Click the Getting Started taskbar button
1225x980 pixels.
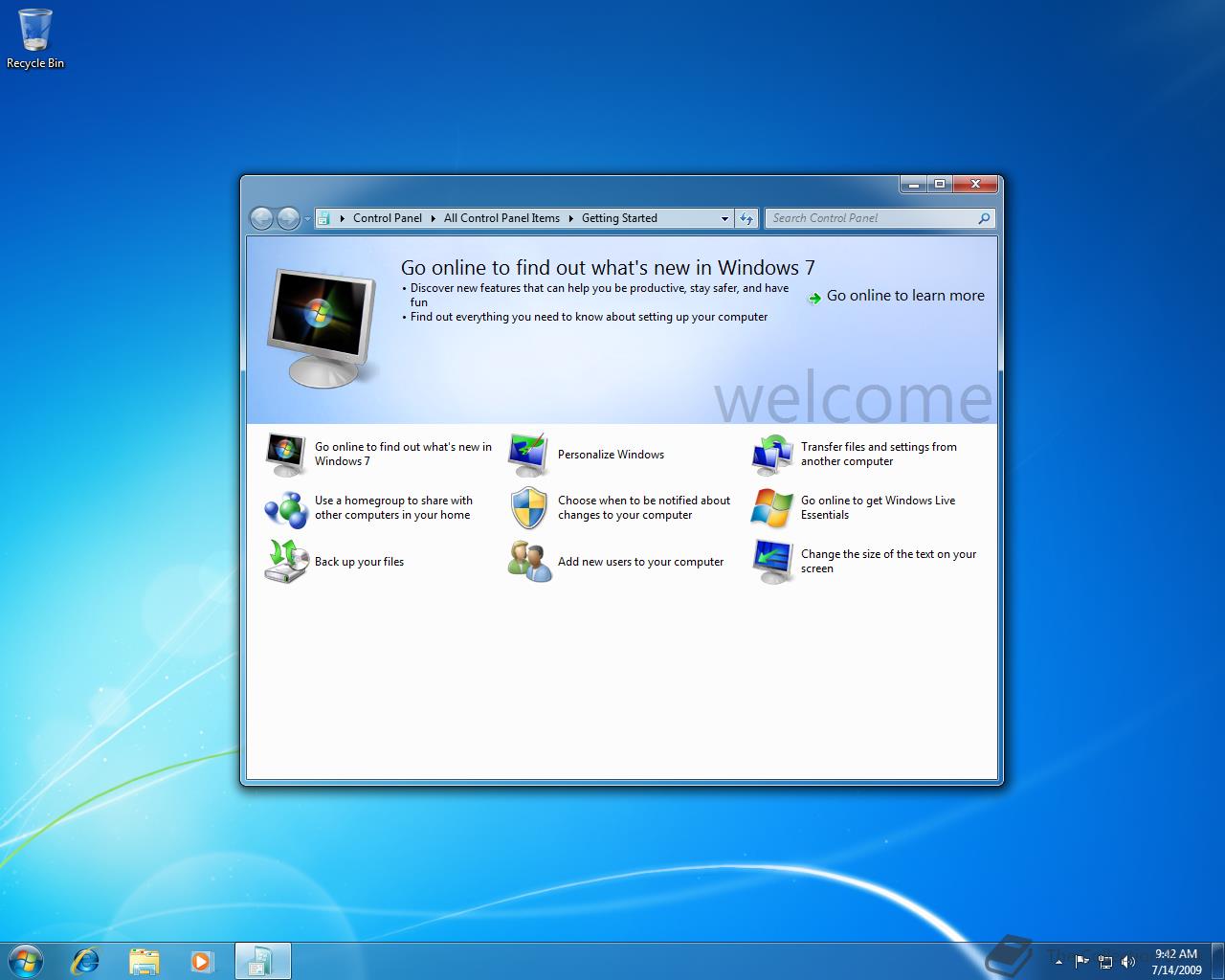[262, 961]
